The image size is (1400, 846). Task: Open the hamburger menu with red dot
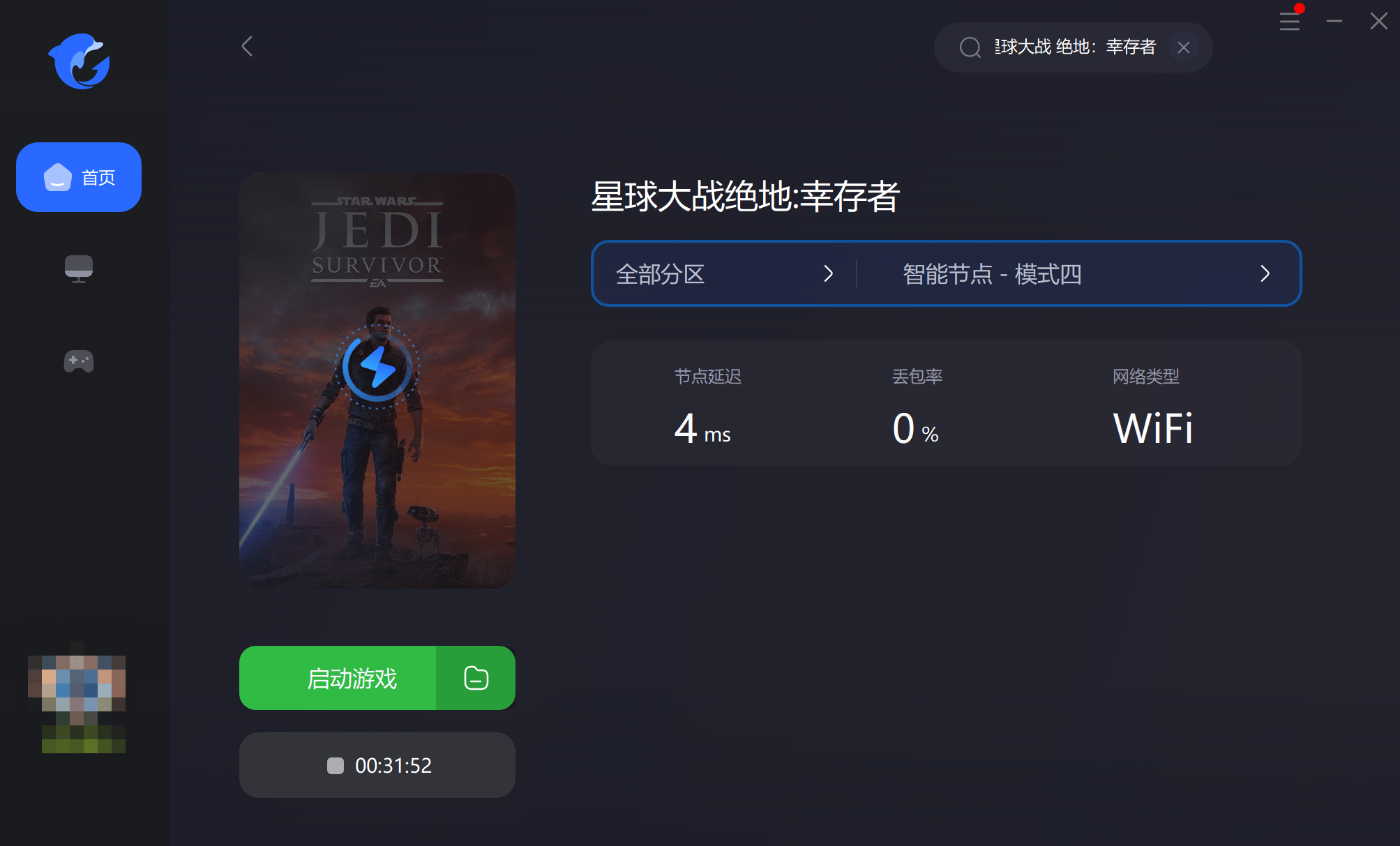pyautogui.click(x=1290, y=21)
